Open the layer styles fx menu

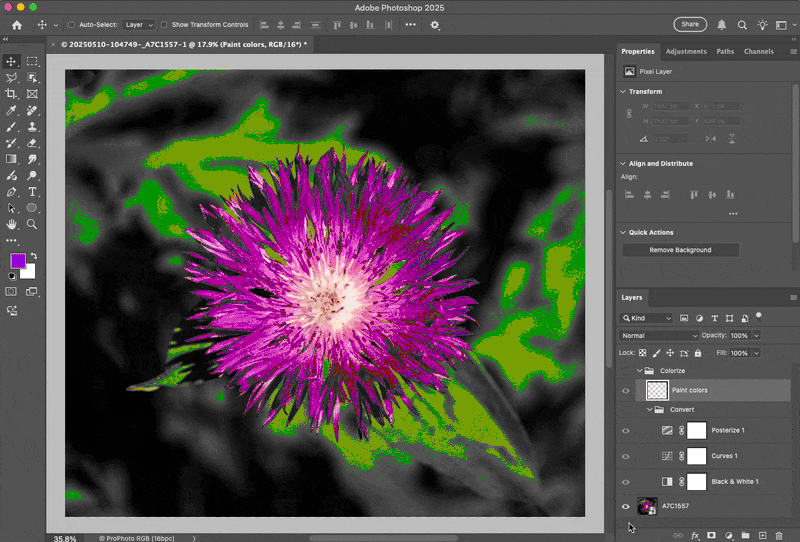(694, 536)
